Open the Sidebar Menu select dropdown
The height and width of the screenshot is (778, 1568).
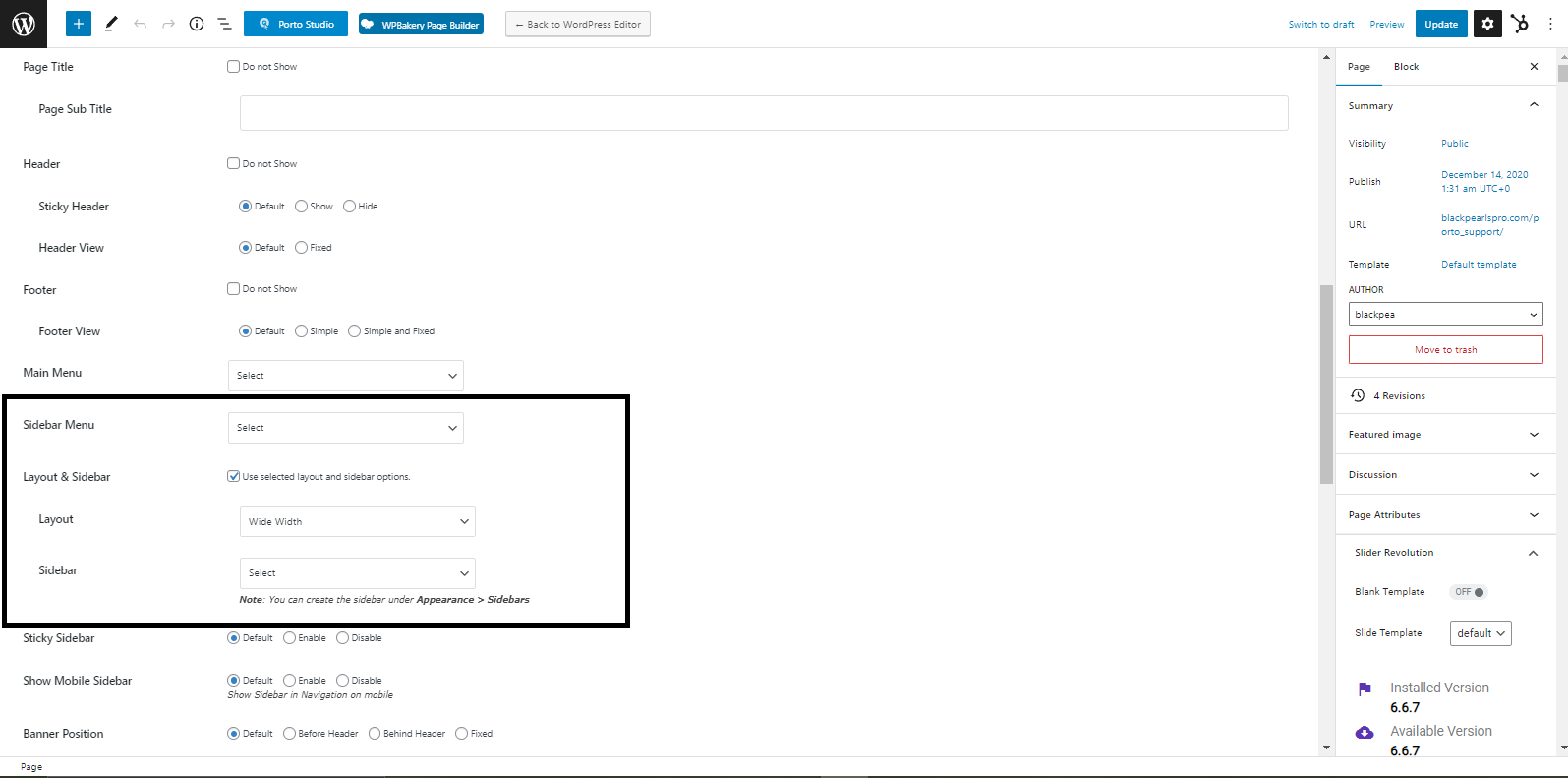346,428
